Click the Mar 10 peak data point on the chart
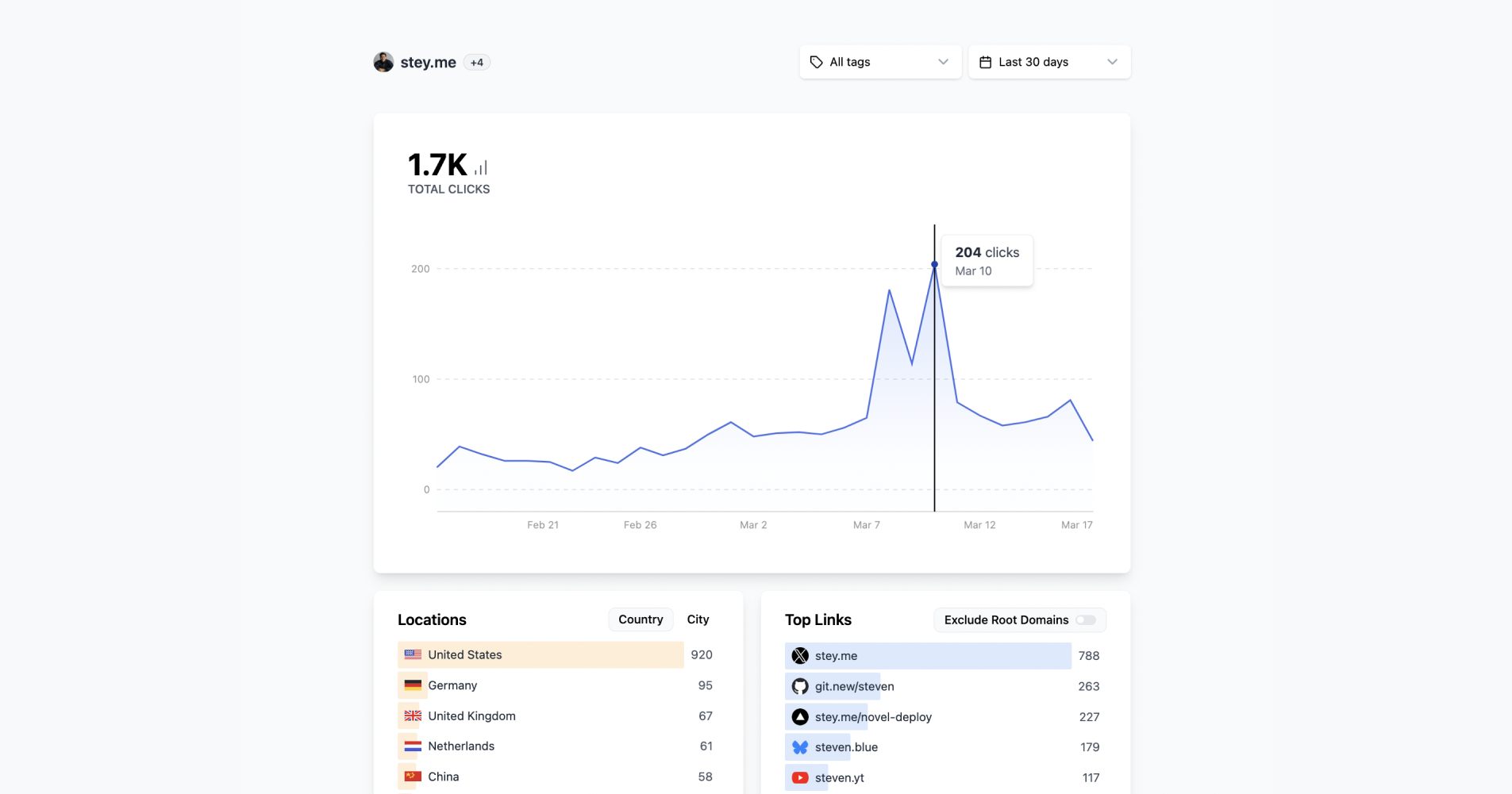This screenshot has height=794, width=1512. pyautogui.click(x=934, y=264)
